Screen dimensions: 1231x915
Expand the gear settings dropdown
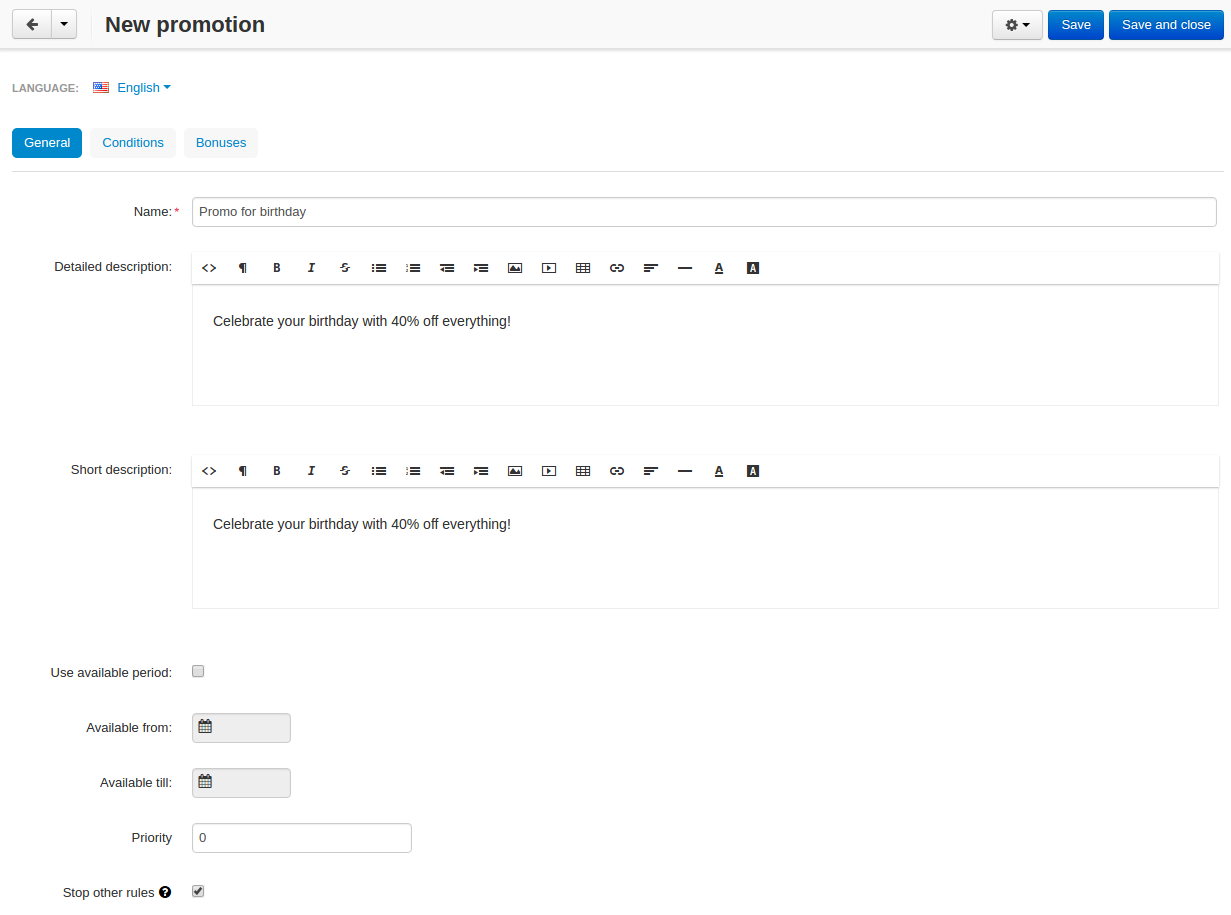tap(1017, 25)
